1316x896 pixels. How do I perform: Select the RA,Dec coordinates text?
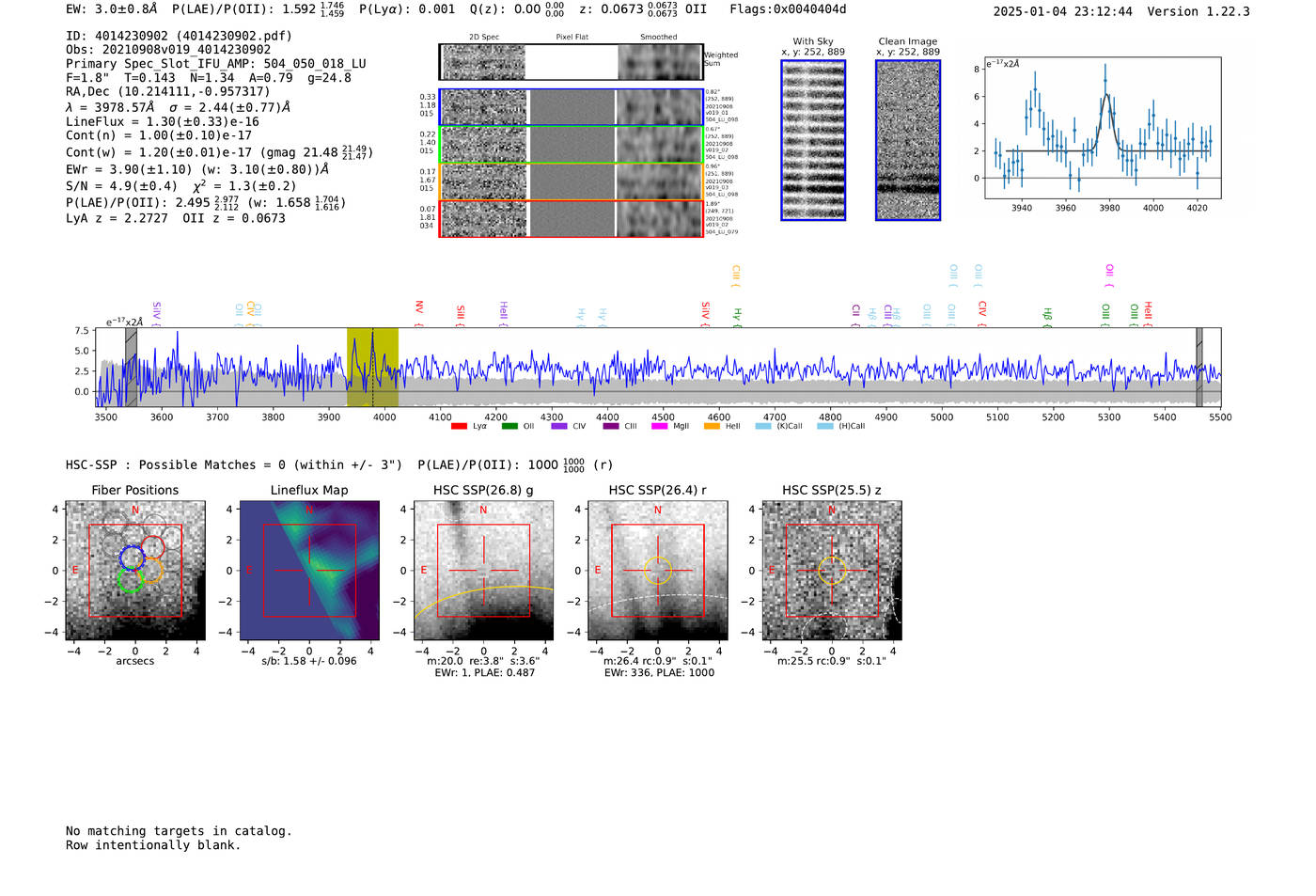[168, 91]
